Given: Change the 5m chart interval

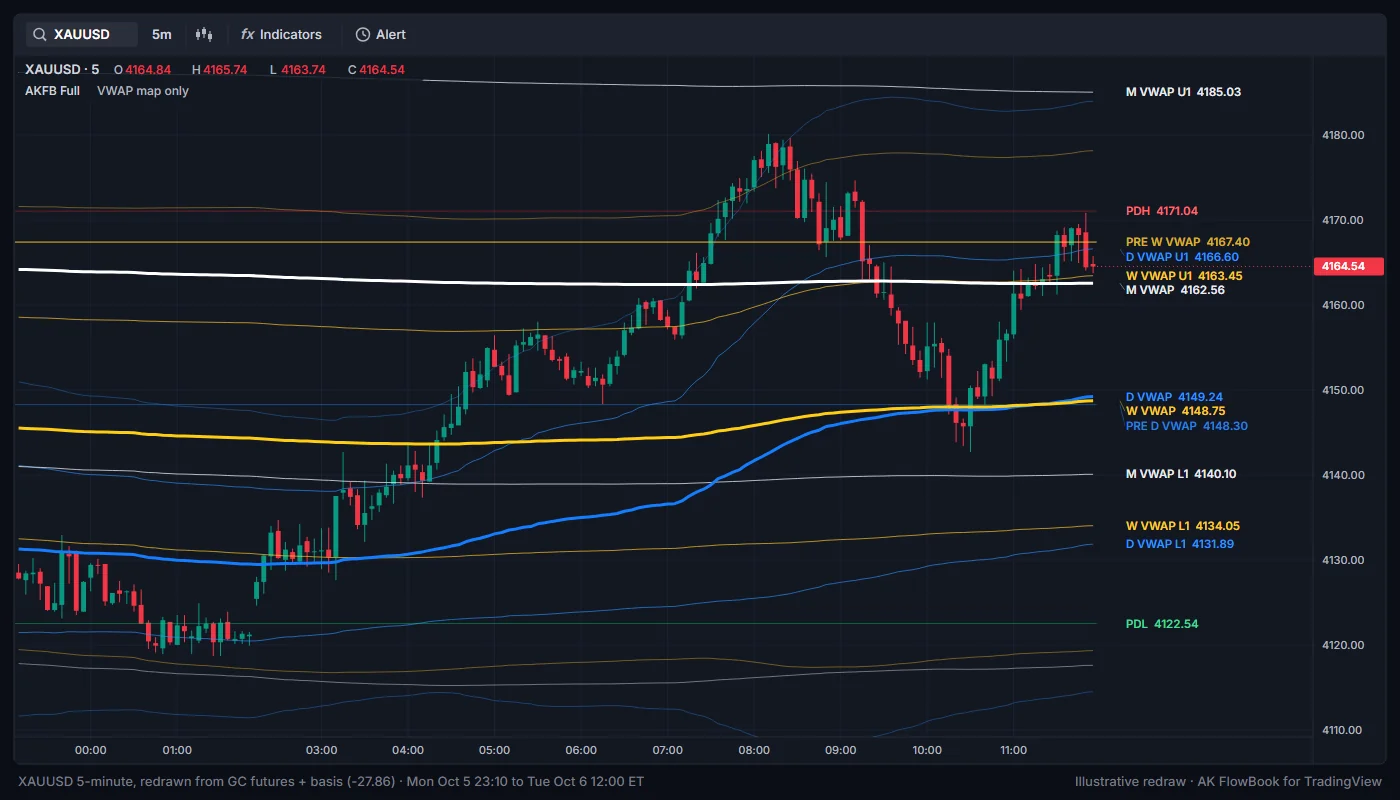Looking at the screenshot, I should [162, 34].
